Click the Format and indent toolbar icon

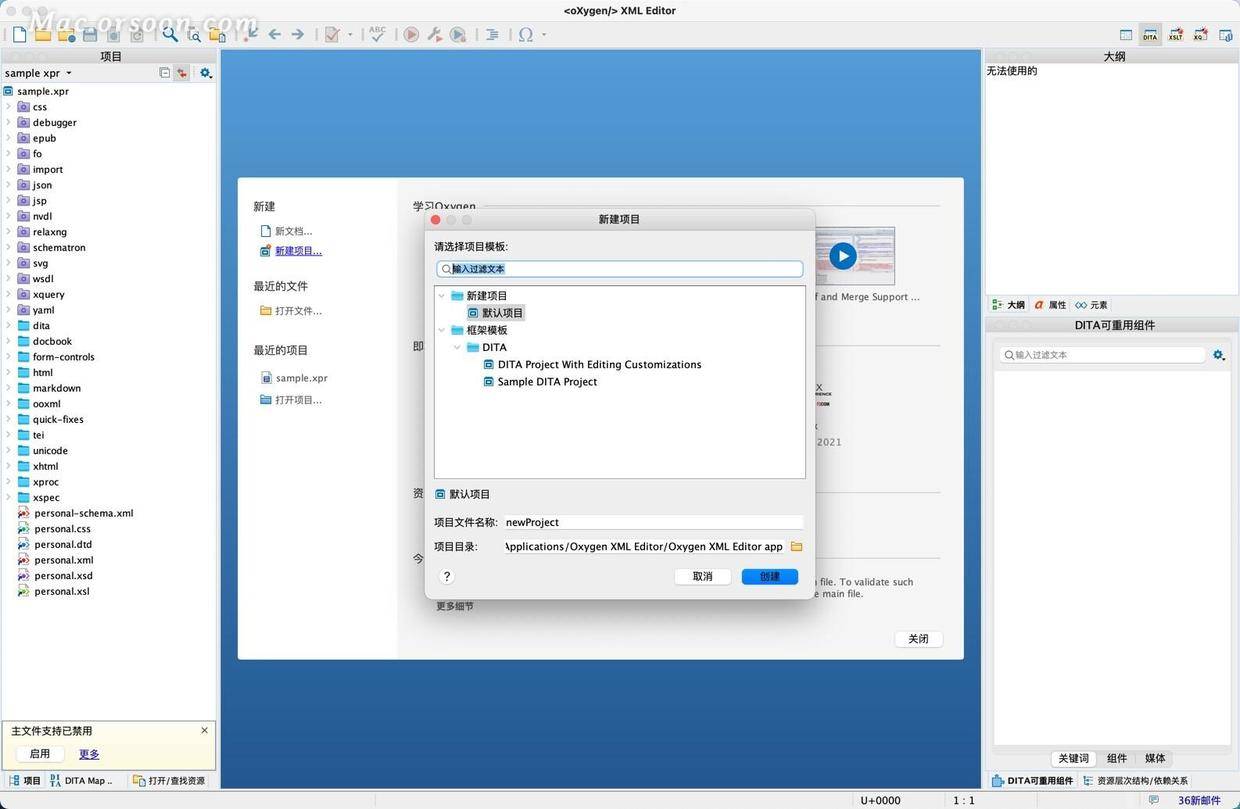492,34
